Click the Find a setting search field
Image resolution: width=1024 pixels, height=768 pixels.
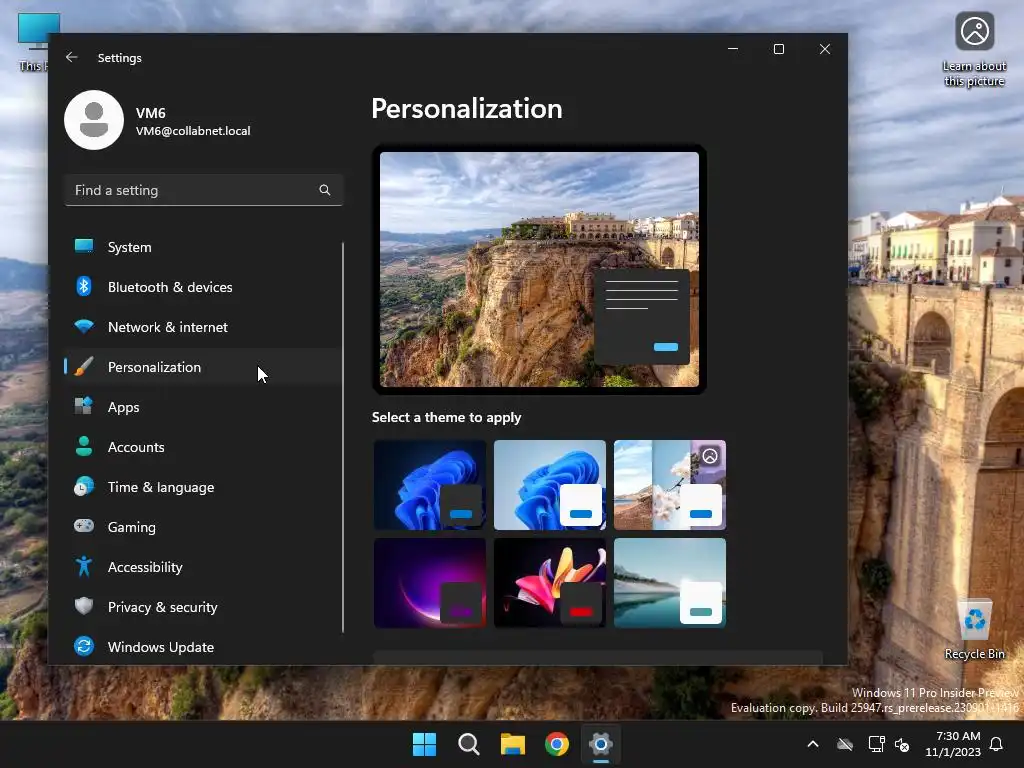point(204,190)
